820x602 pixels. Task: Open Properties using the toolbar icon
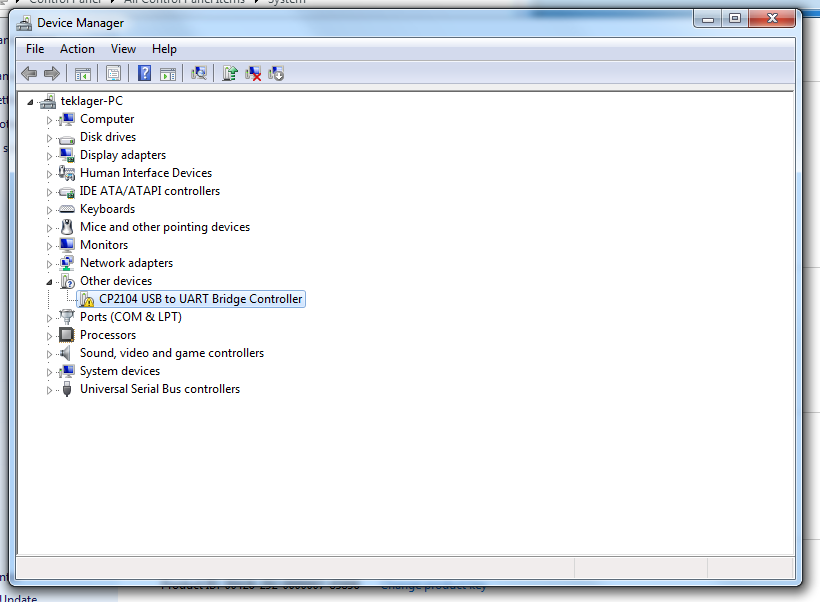click(113, 72)
